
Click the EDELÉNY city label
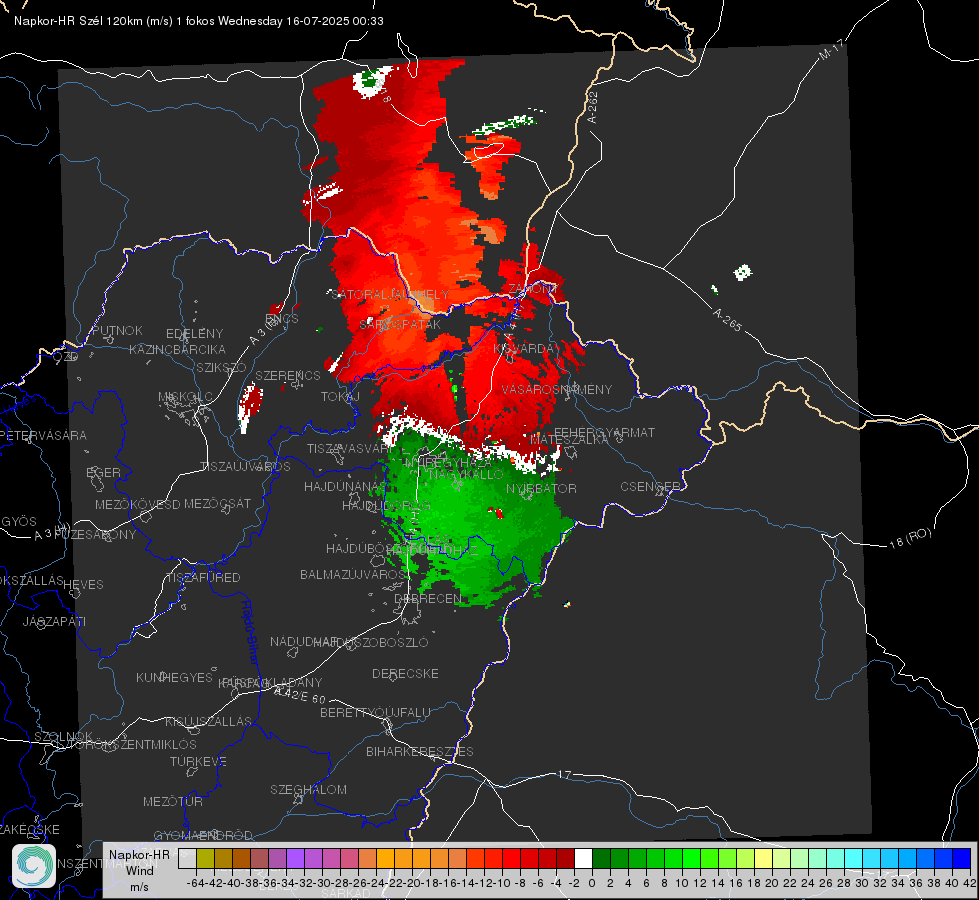click(194, 334)
